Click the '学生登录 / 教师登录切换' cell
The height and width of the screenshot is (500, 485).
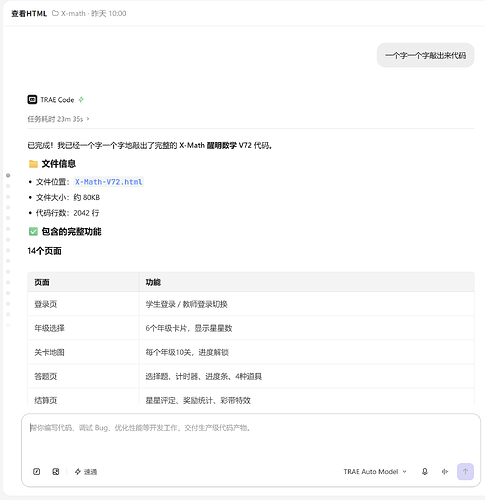[x=307, y=304]
